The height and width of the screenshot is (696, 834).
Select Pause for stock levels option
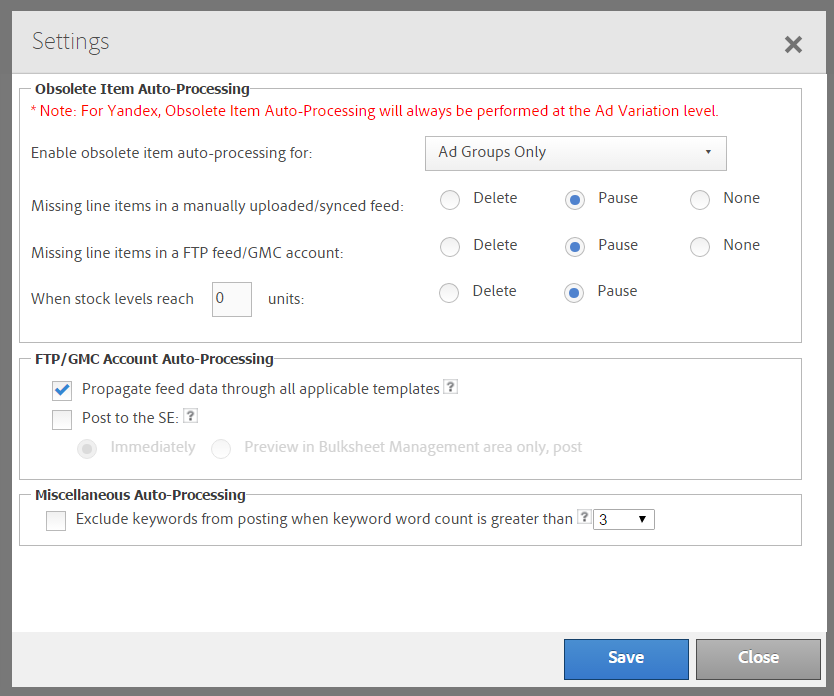(575, 293)
